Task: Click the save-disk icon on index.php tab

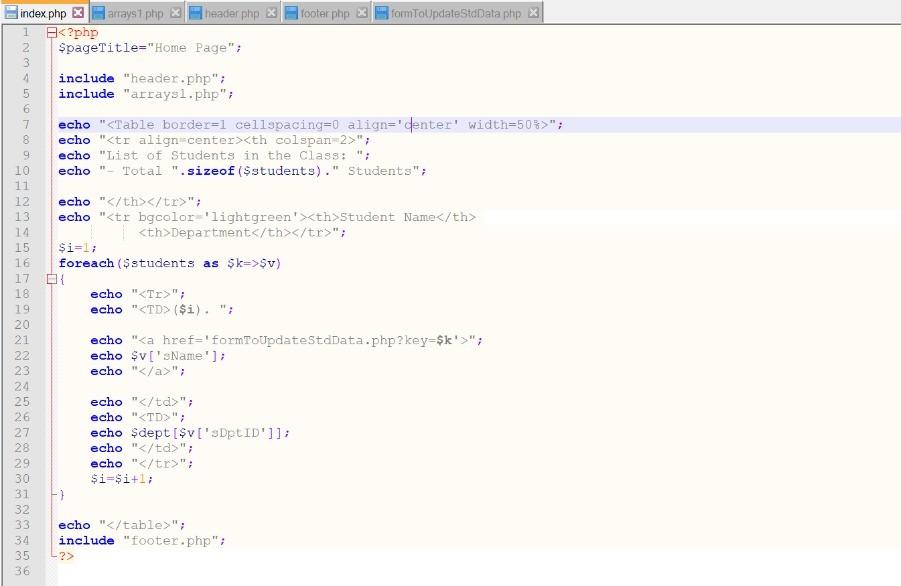Action: click(x=11, y=13)
